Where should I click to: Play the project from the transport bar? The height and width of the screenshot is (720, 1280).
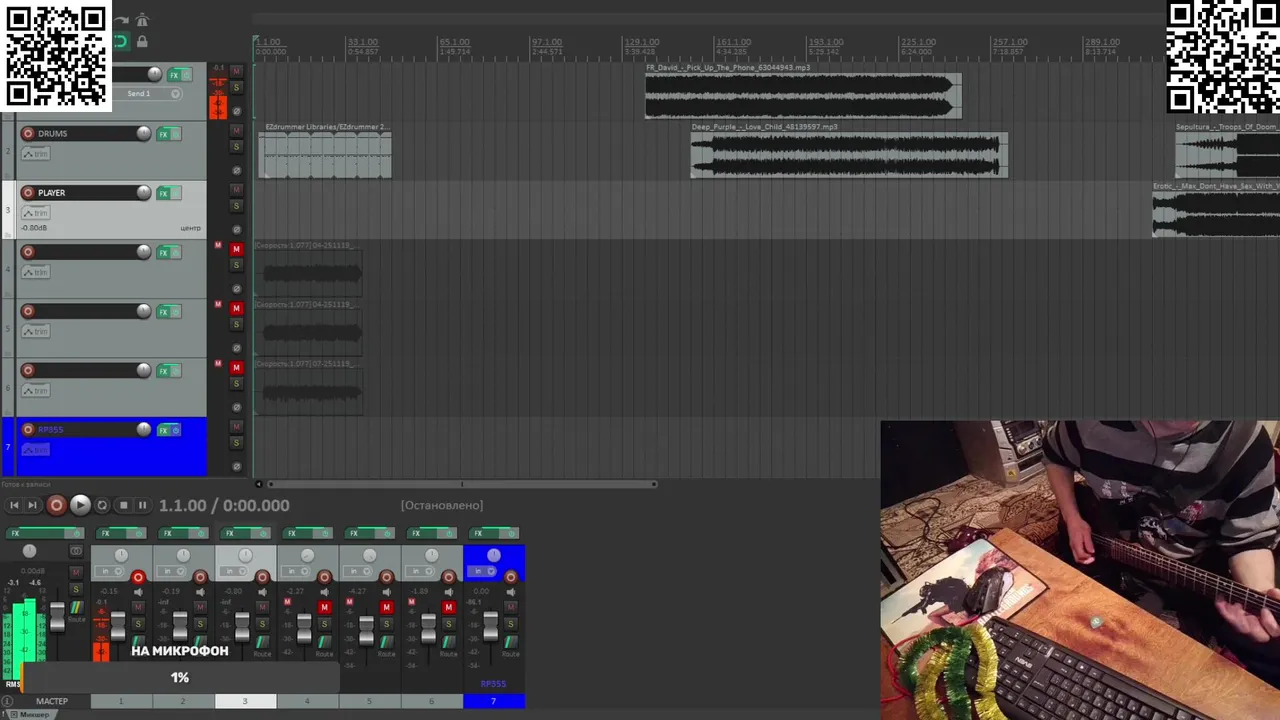click(80, 506)
